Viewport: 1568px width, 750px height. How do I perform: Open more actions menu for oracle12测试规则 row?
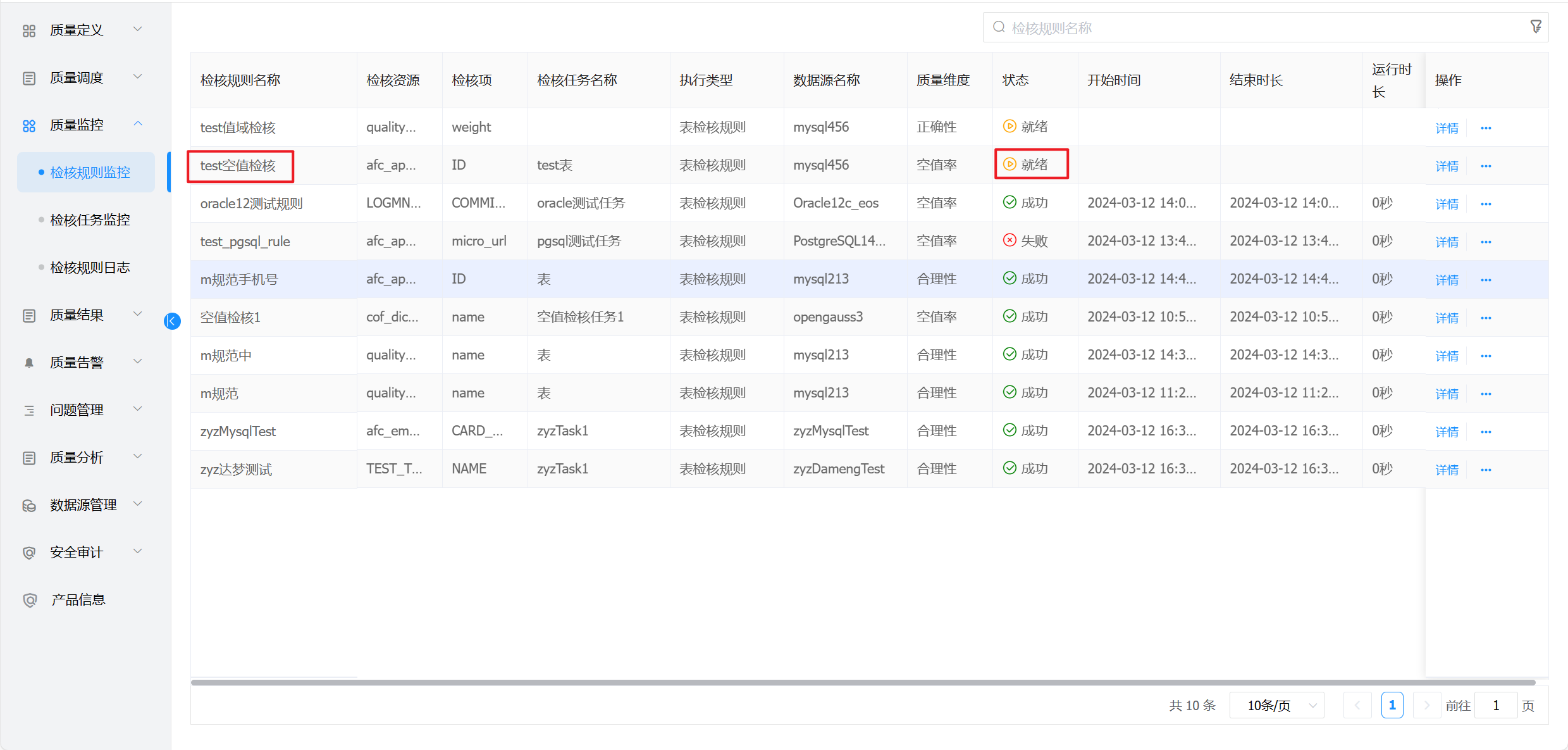coord(1486,204)
